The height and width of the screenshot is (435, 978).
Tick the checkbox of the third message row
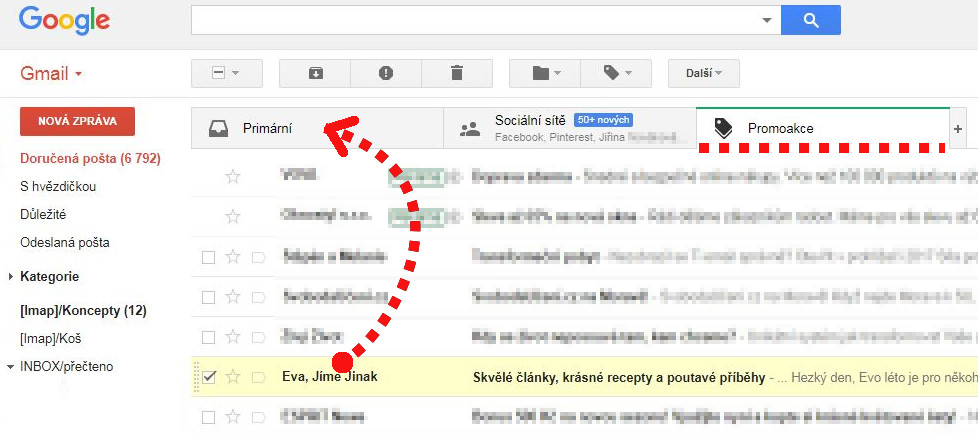tap(209, 257)
